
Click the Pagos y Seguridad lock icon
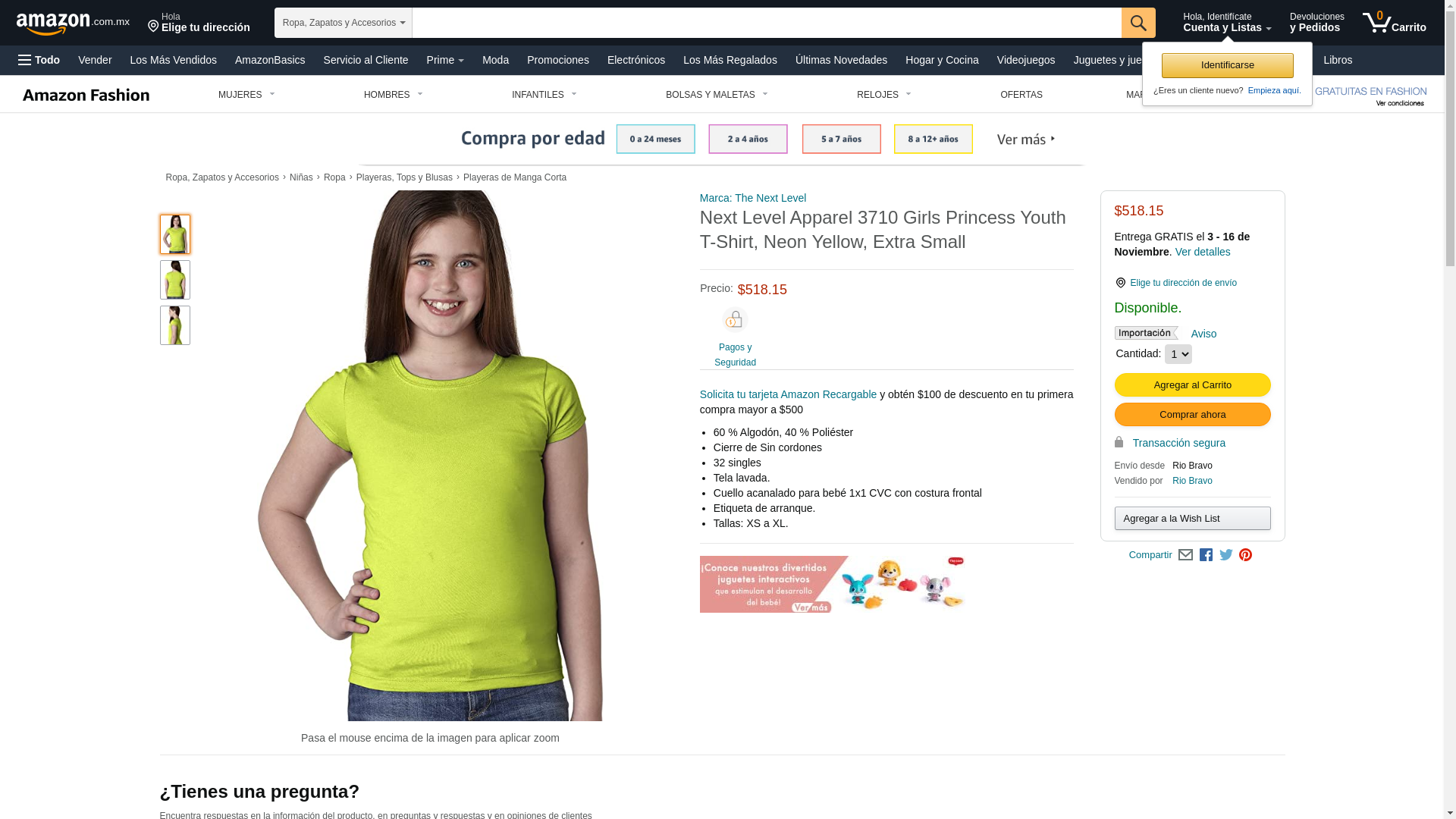tap(735, 320)
